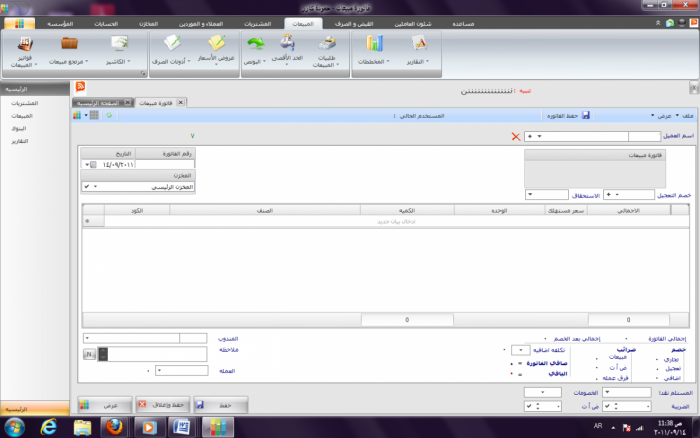Expand the المخزن الرئيسي warehouse dropdown
The height and width of the screenshot is (438, 700).
[87, 186]
